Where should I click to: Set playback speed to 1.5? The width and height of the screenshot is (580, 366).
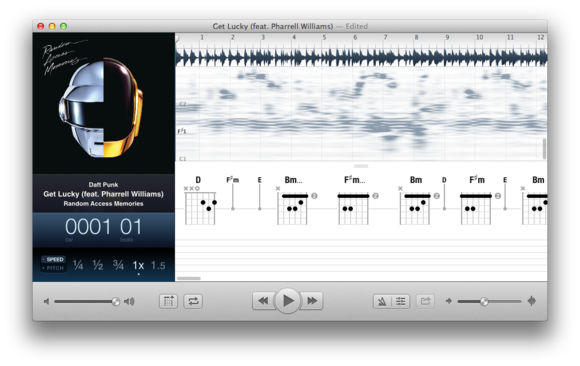158,265
